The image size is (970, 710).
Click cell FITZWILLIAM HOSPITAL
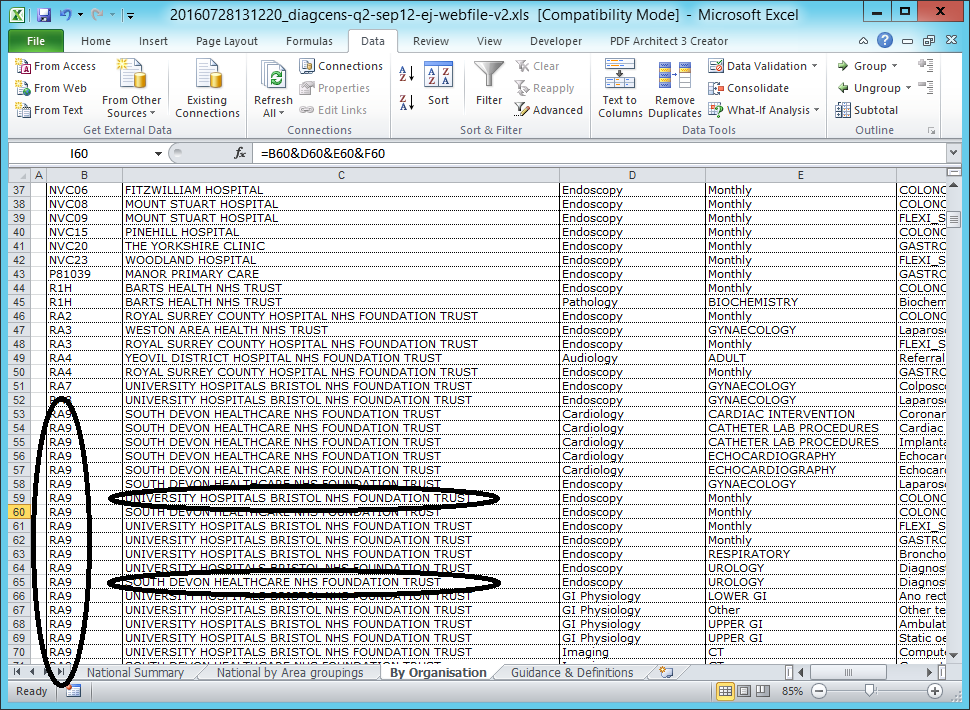(341, 190)
